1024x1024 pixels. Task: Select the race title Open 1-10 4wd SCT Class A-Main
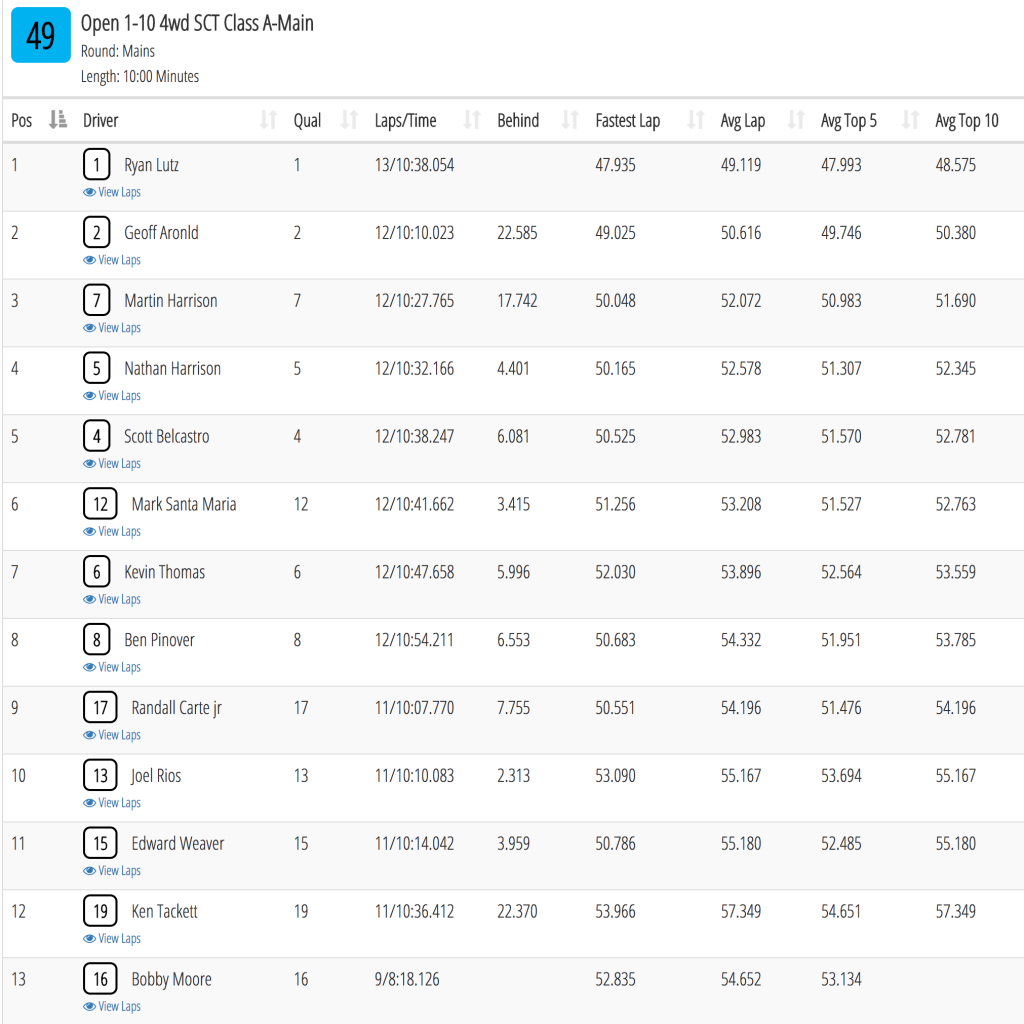click(x=197, y=24)
